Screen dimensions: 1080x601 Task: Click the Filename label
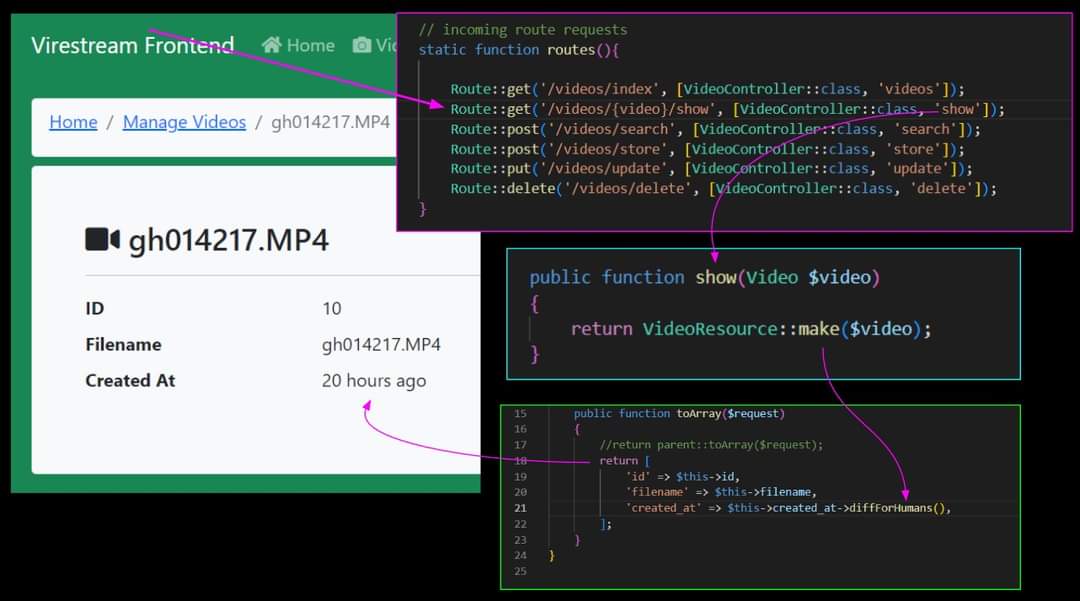(123, 344)
